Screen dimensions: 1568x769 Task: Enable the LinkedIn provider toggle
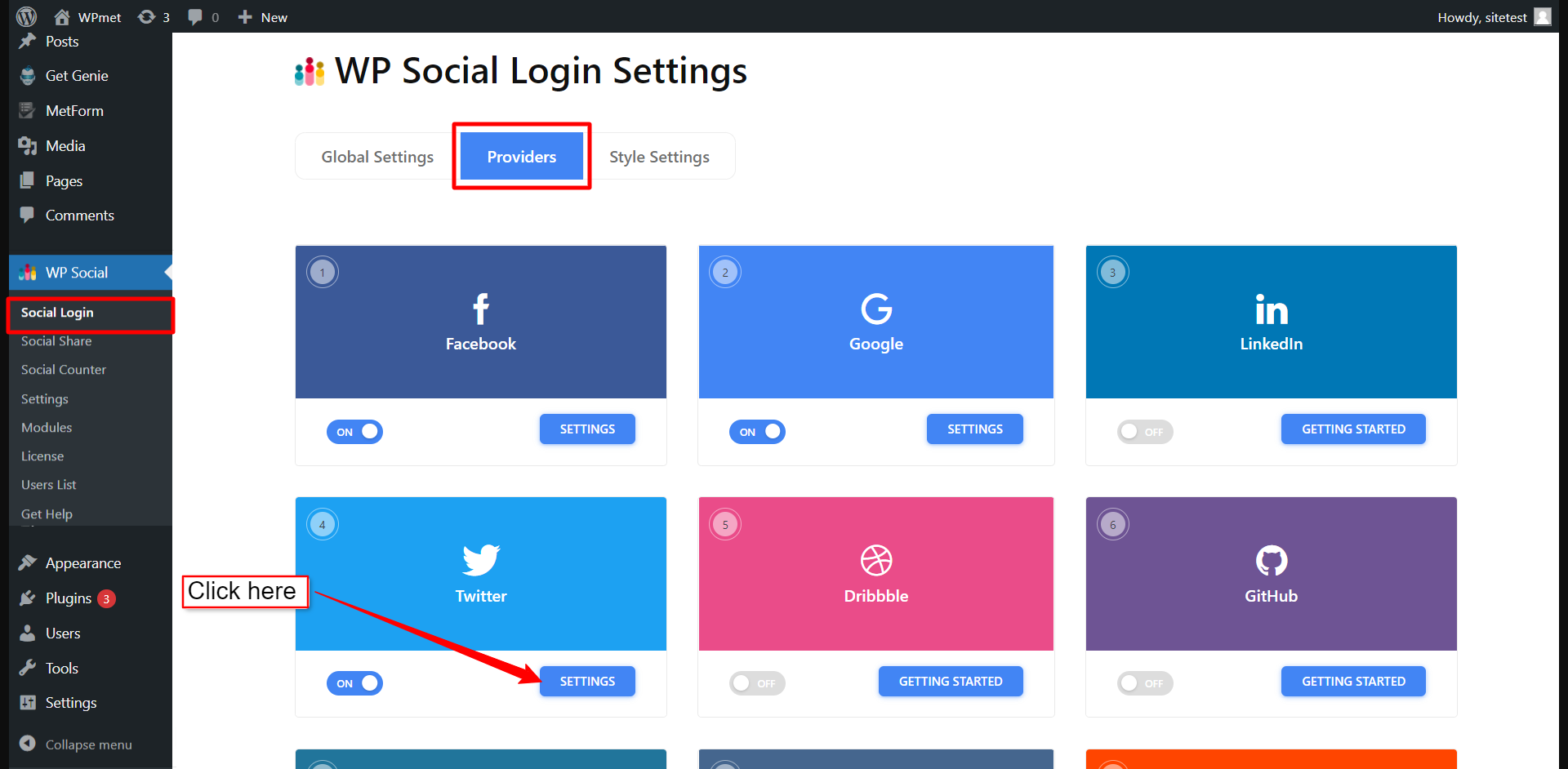1145,432
